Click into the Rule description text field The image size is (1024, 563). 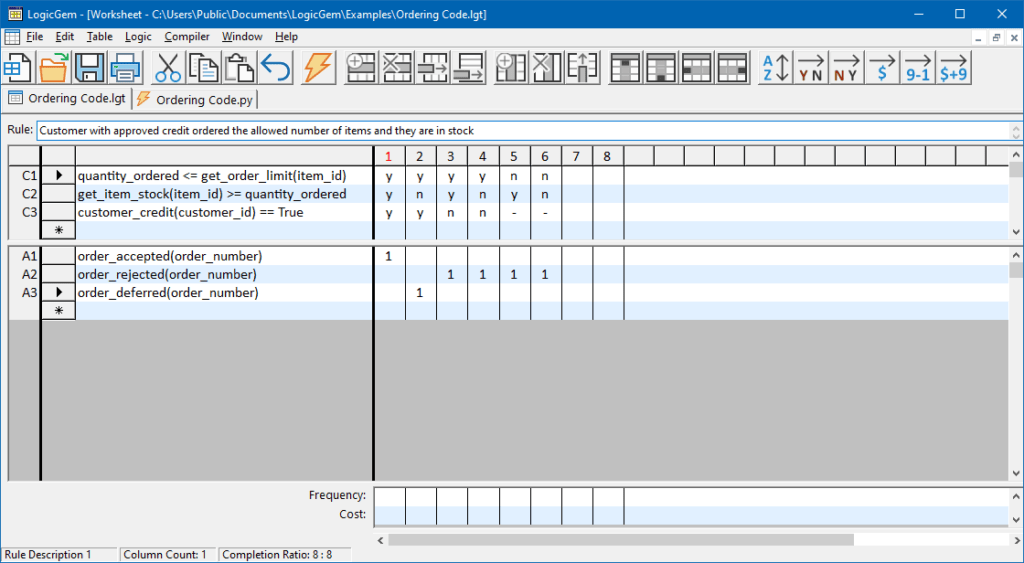pyautogui.click(x=520, y=130)
